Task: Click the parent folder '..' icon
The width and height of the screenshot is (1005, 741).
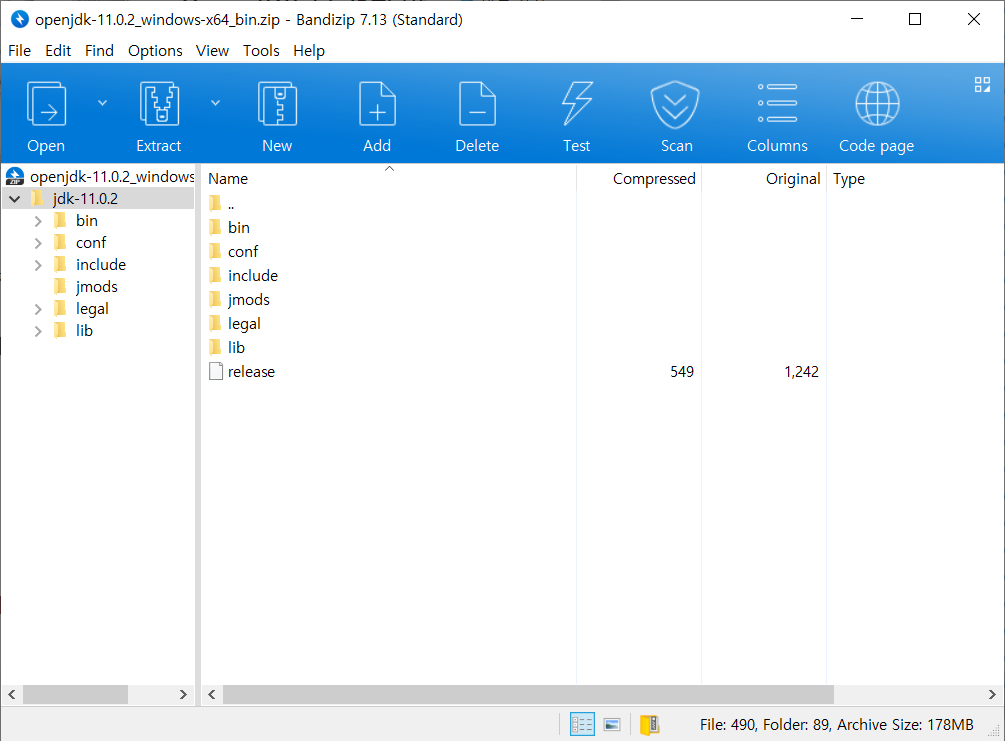Action: pos(215,204)
